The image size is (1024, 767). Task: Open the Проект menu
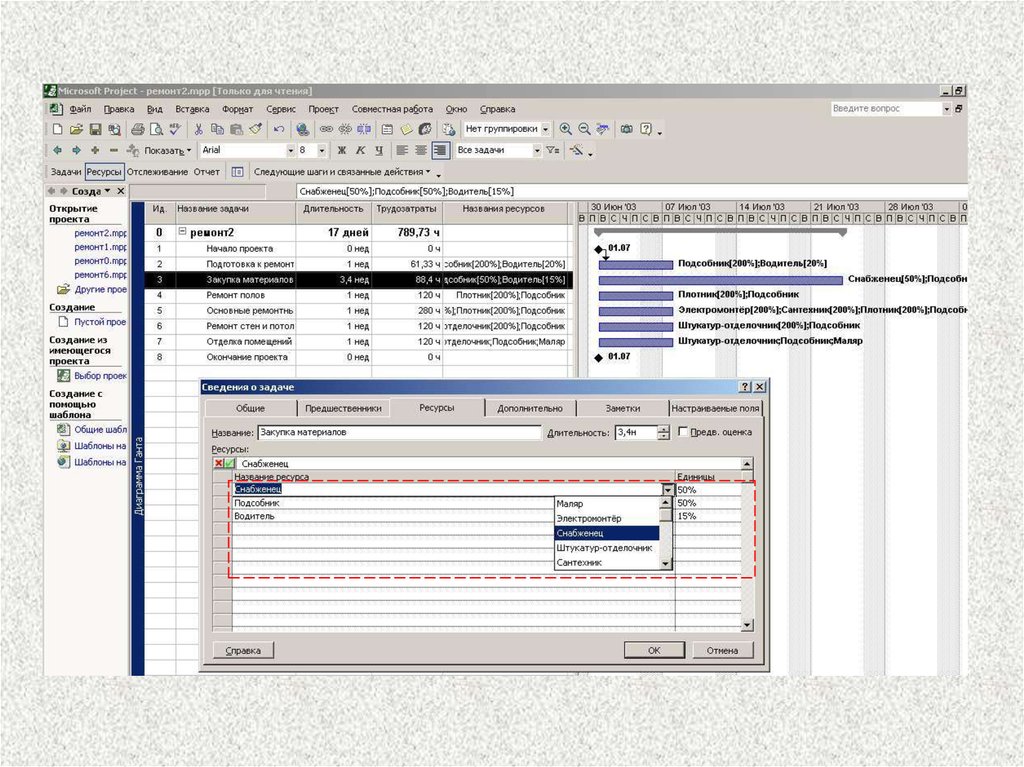323,109
